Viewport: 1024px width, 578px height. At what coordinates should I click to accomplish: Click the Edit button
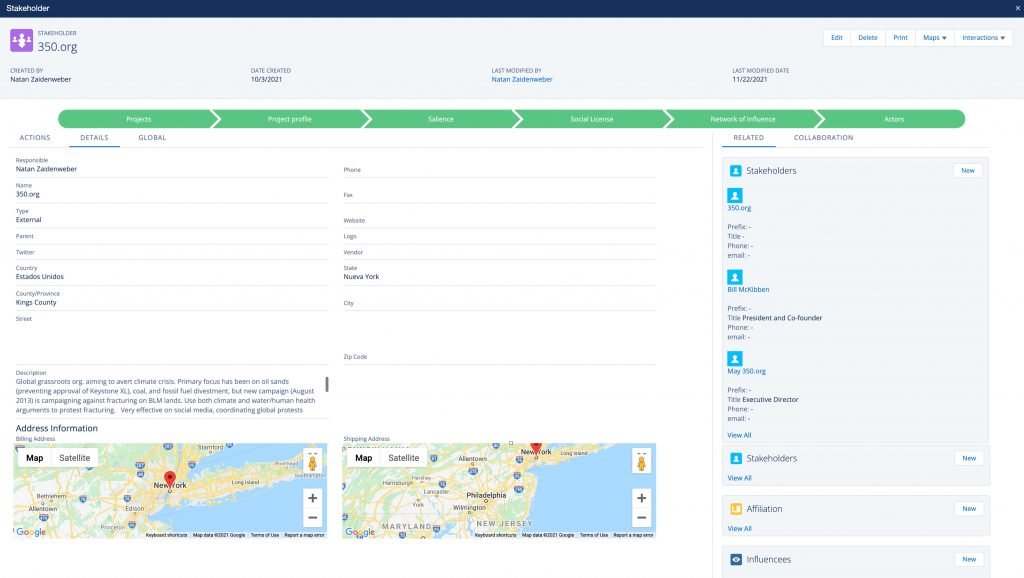coord(837,38)
